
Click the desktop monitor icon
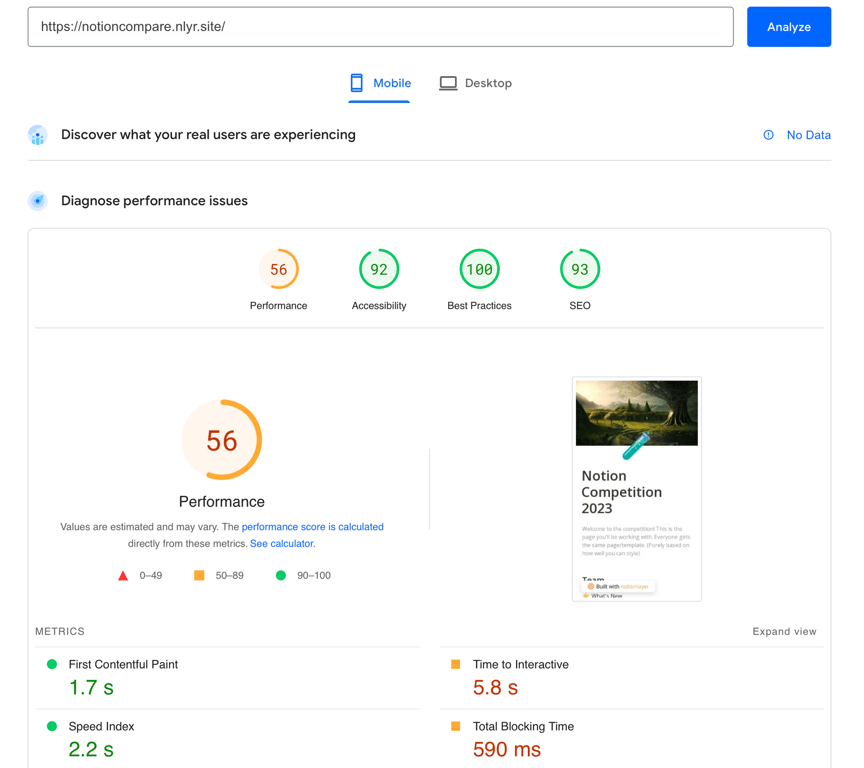pyautogui.click(x=448, y=83)
